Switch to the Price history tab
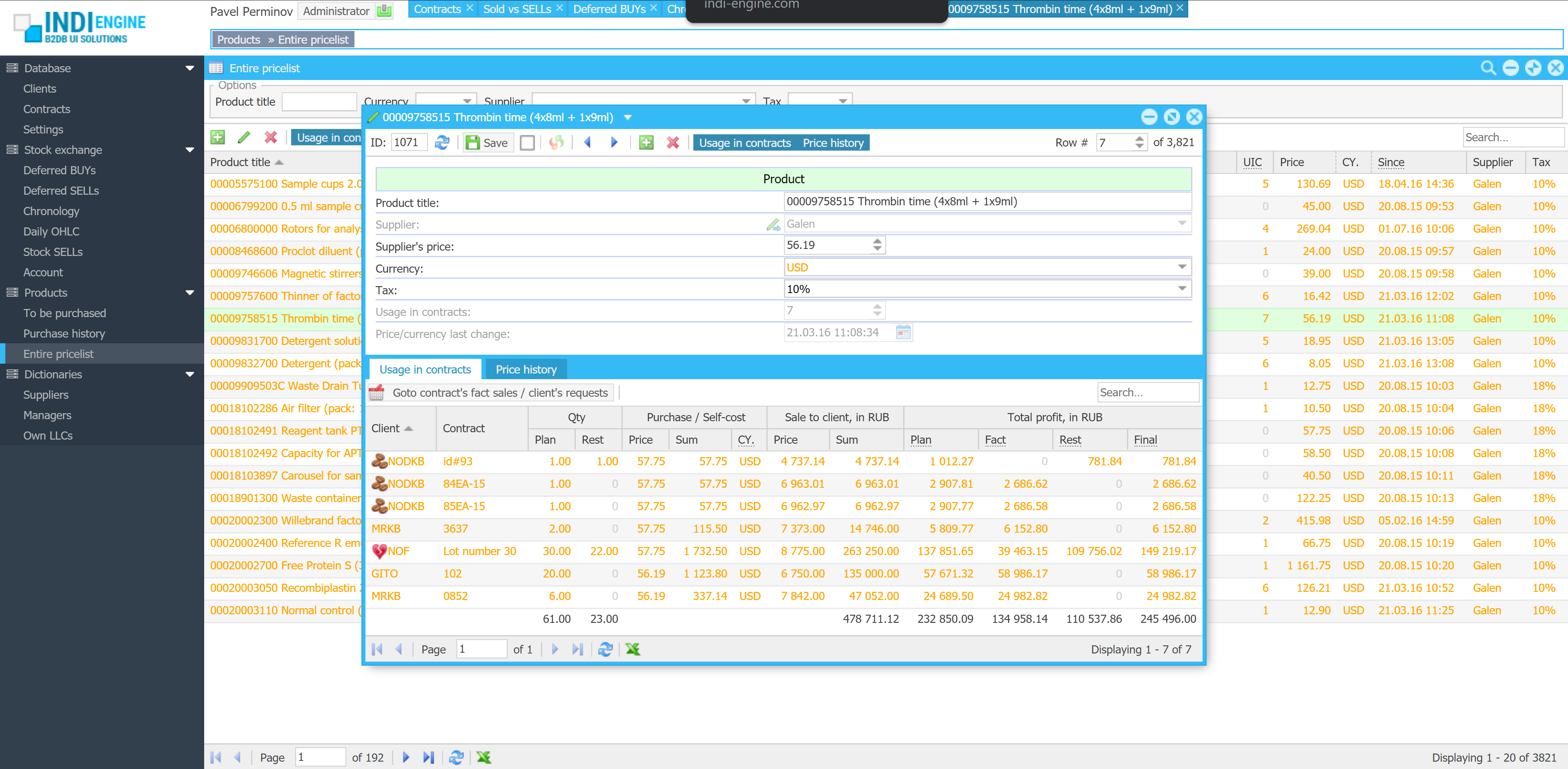Image resolution: width=1568 pixels, height=769 pixels. pos(526,369)
